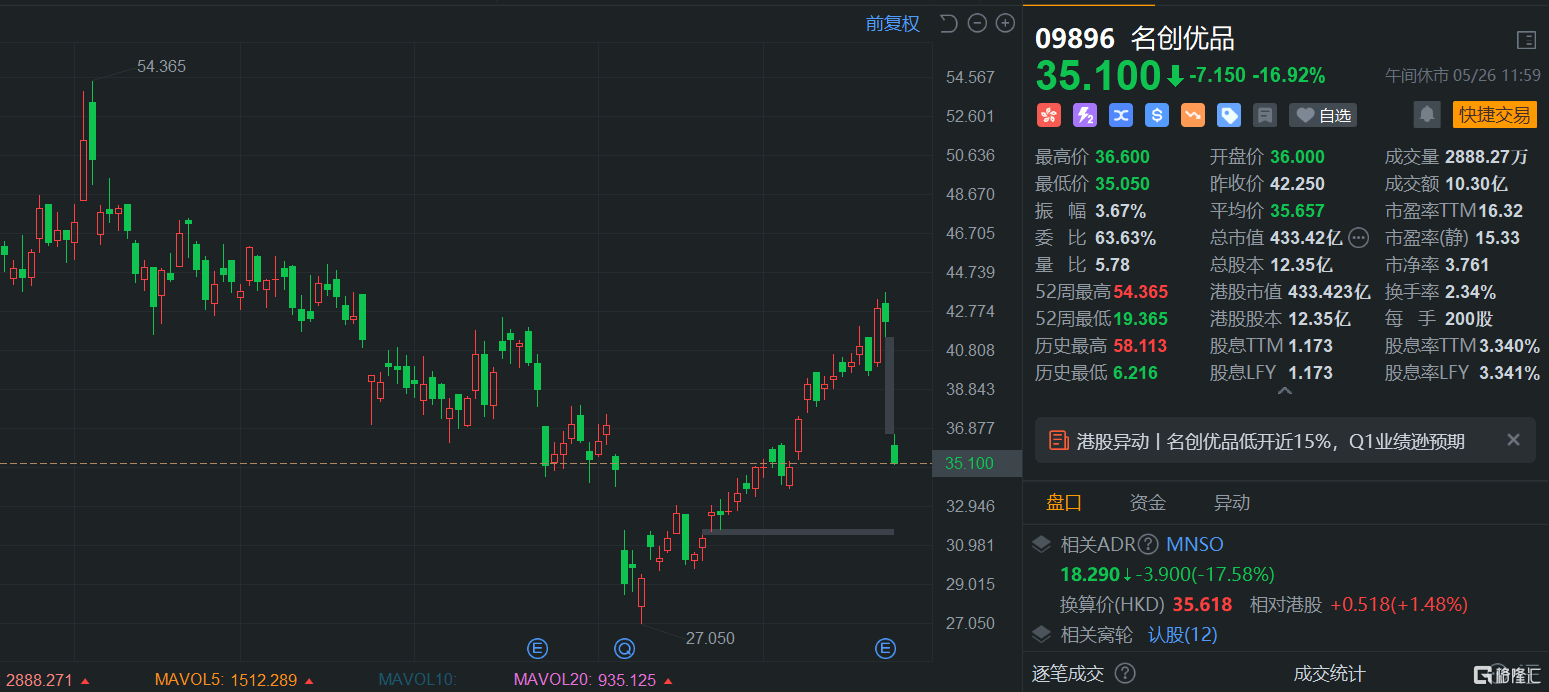Viewport: 1549px width, 692px height.
Task: Click the light blue price tag icon
Action: 1229,115
